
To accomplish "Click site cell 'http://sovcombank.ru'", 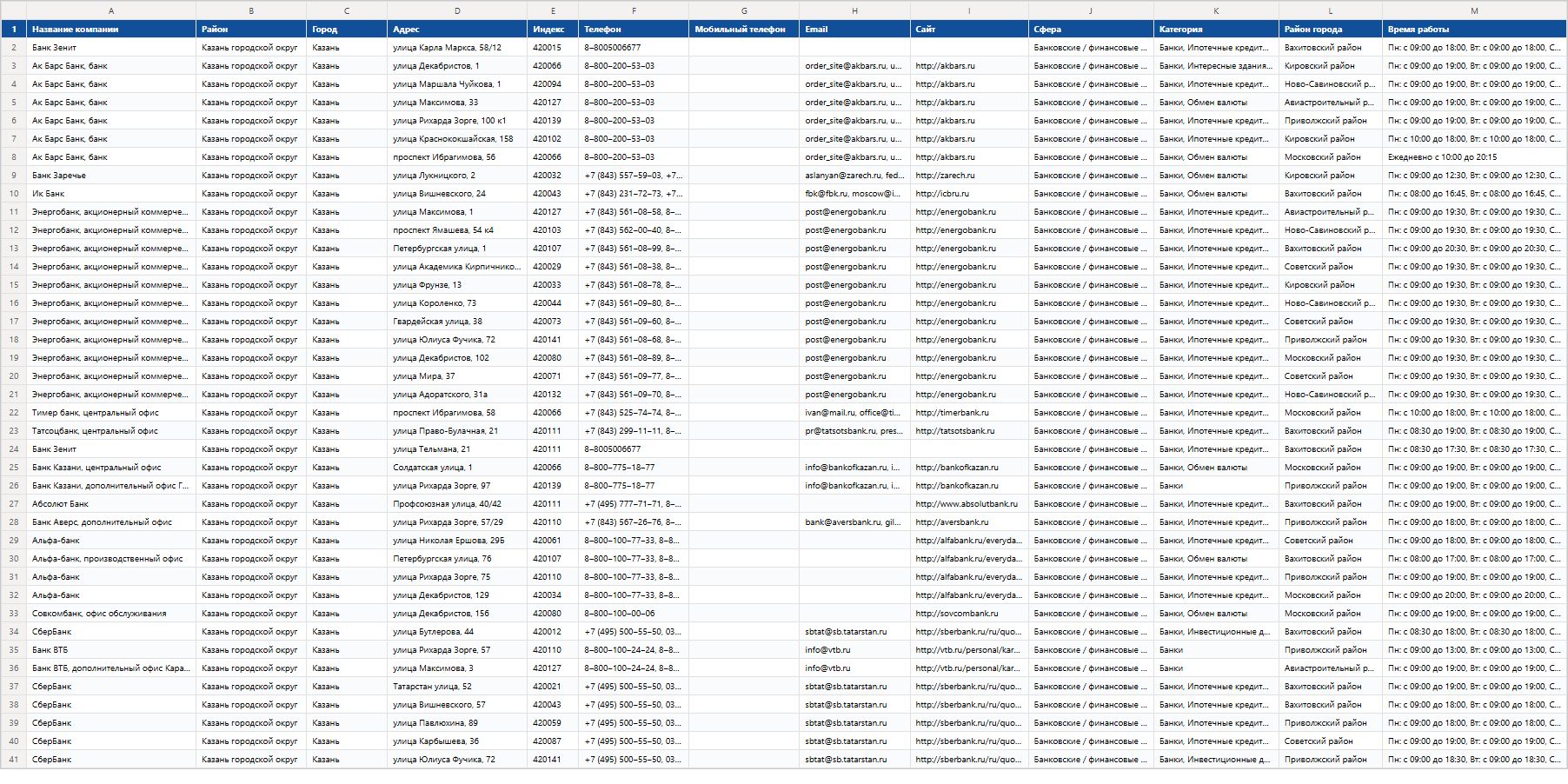I will point(969,614).
